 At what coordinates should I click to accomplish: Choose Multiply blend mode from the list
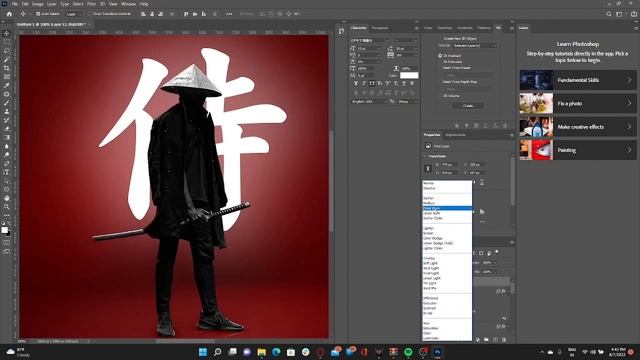coord(447,203)
